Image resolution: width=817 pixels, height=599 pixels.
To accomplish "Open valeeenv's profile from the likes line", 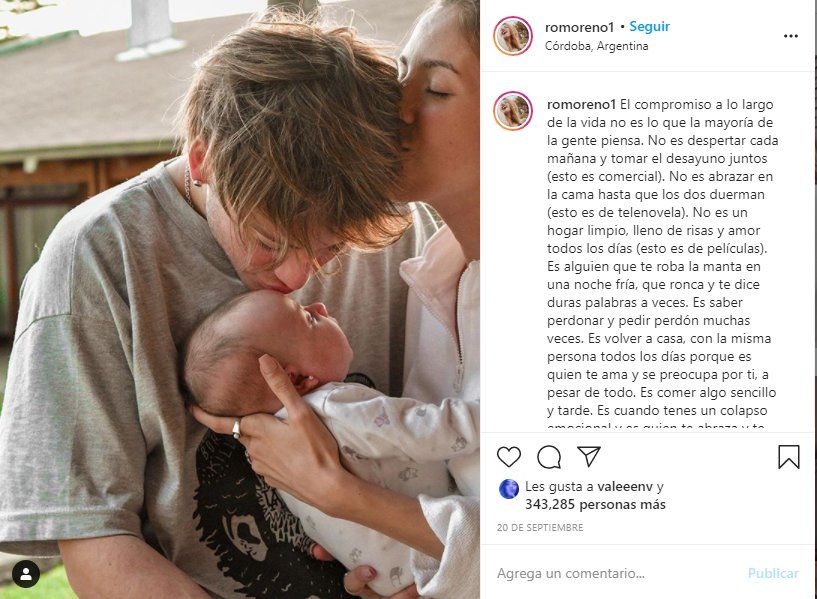I will pyautogui.click(x=625, y=486).
